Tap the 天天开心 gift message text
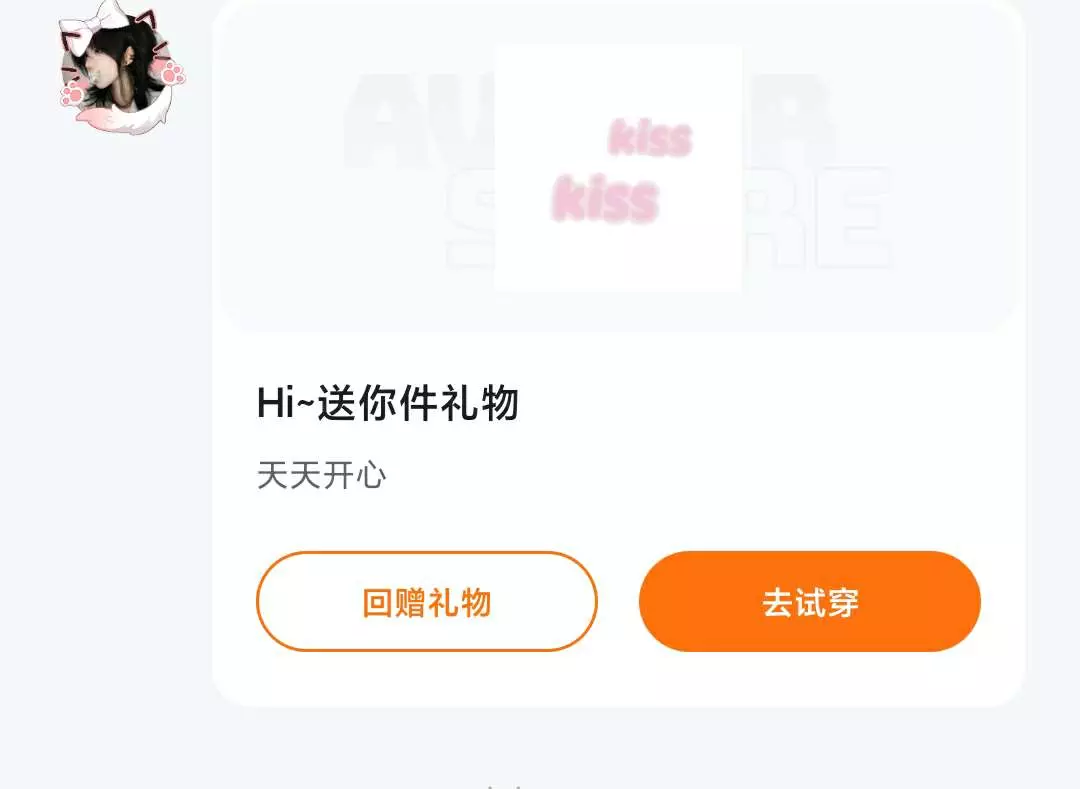 (322, 476)
